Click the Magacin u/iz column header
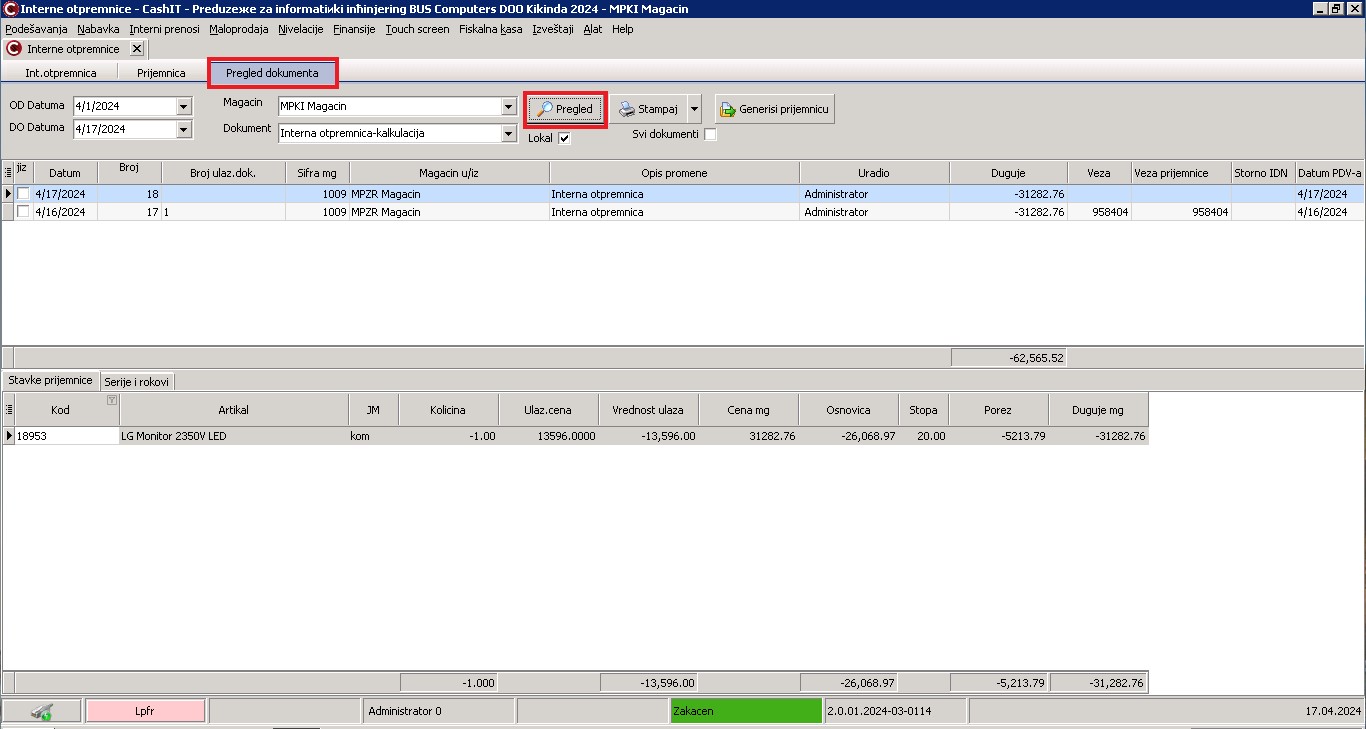Viewport: 1366px width, 729px height. point(449,173)
